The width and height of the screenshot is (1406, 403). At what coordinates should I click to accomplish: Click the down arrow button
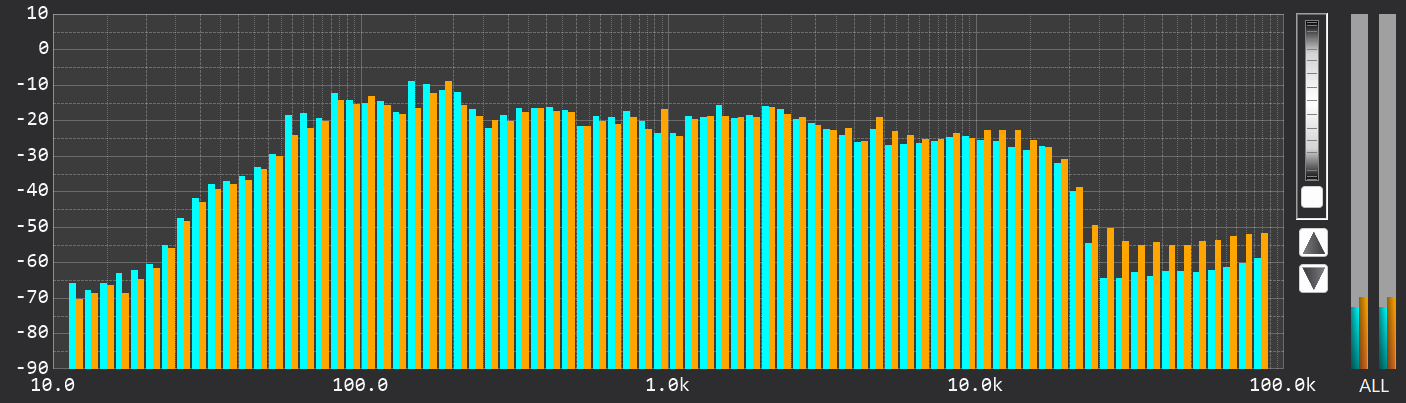(x=1313, y=278)
